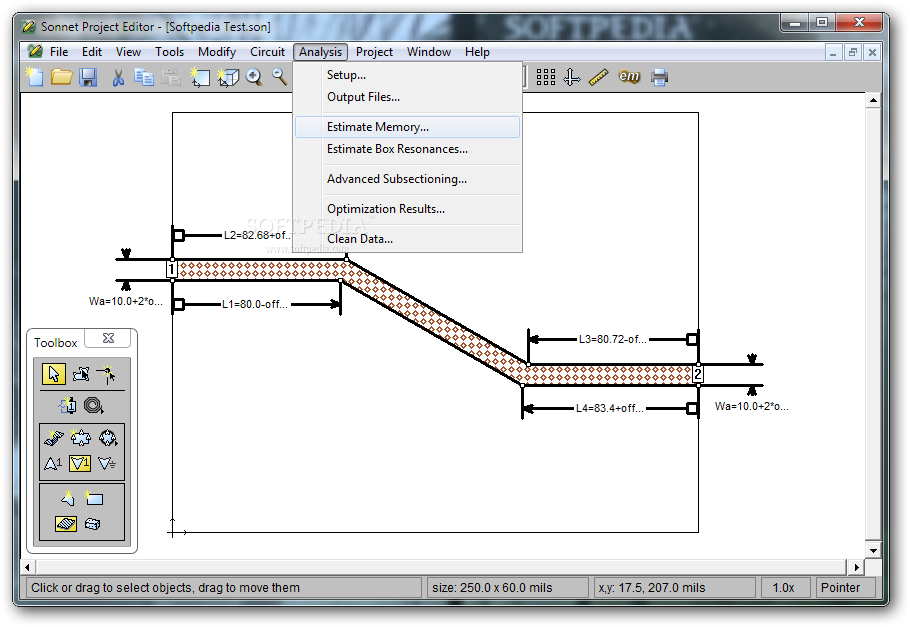
Task: Launch the em analysis icon
Action: click(x=629, y=77)
